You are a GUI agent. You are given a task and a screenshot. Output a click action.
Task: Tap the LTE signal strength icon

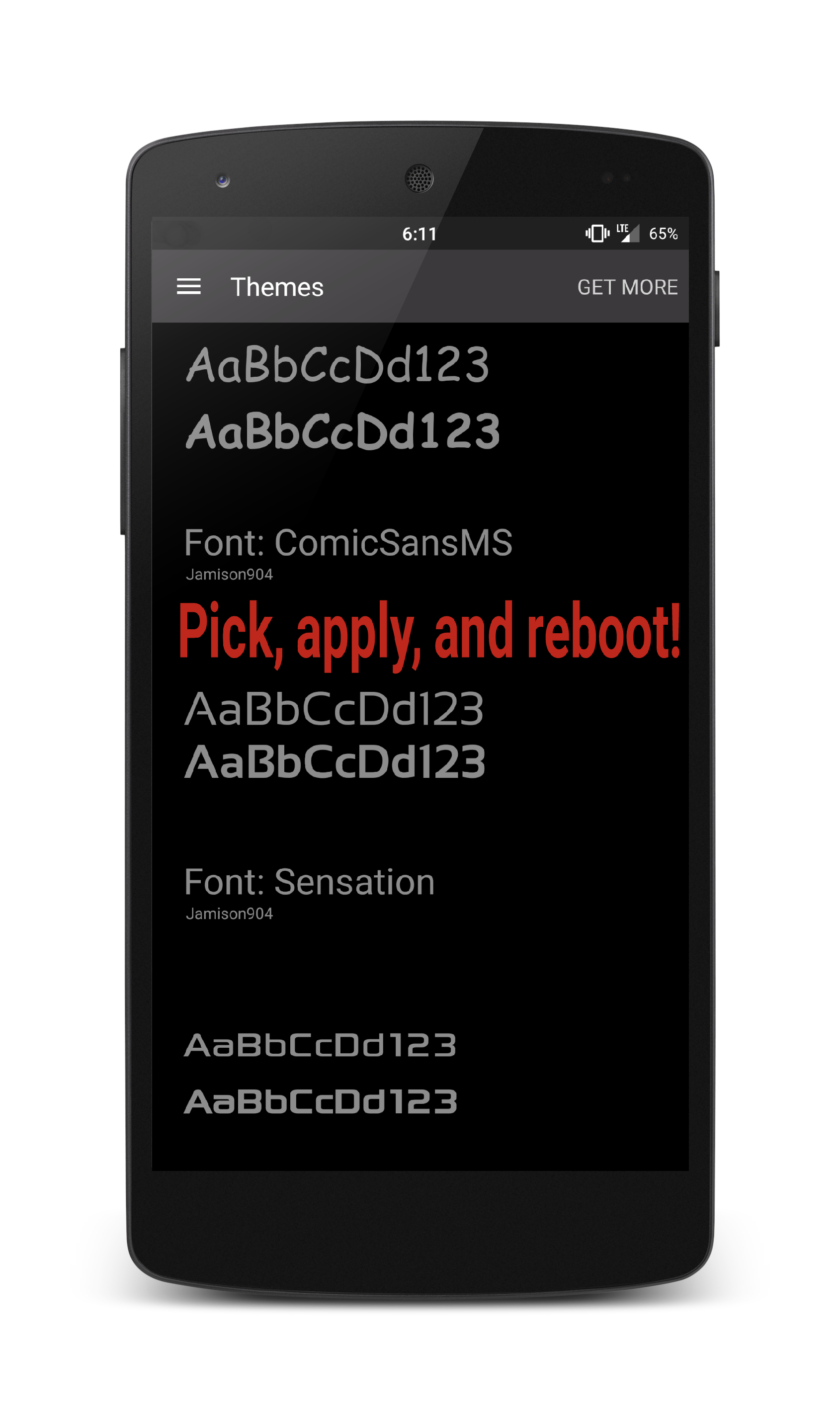pos(628,233)
